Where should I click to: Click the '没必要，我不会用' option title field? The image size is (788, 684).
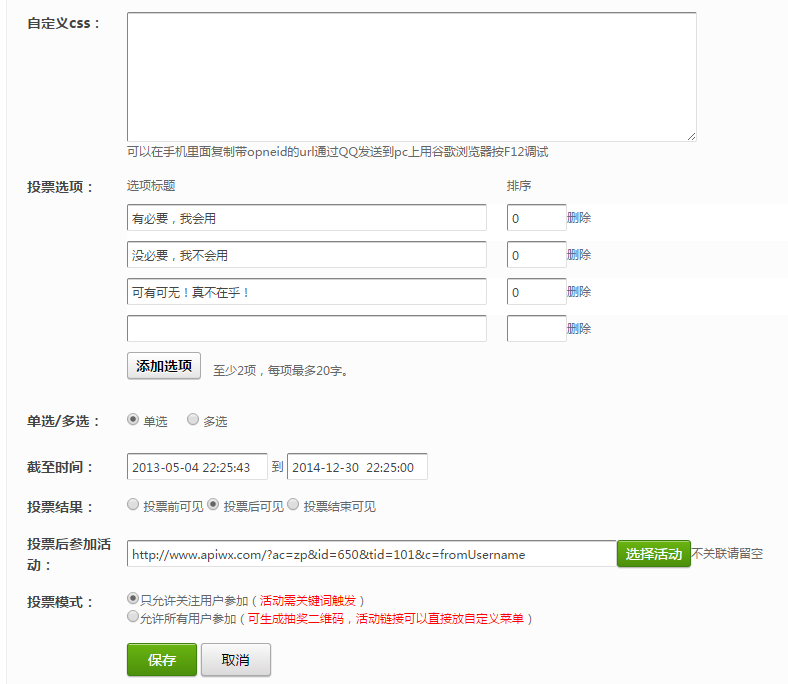click(306, 255)
